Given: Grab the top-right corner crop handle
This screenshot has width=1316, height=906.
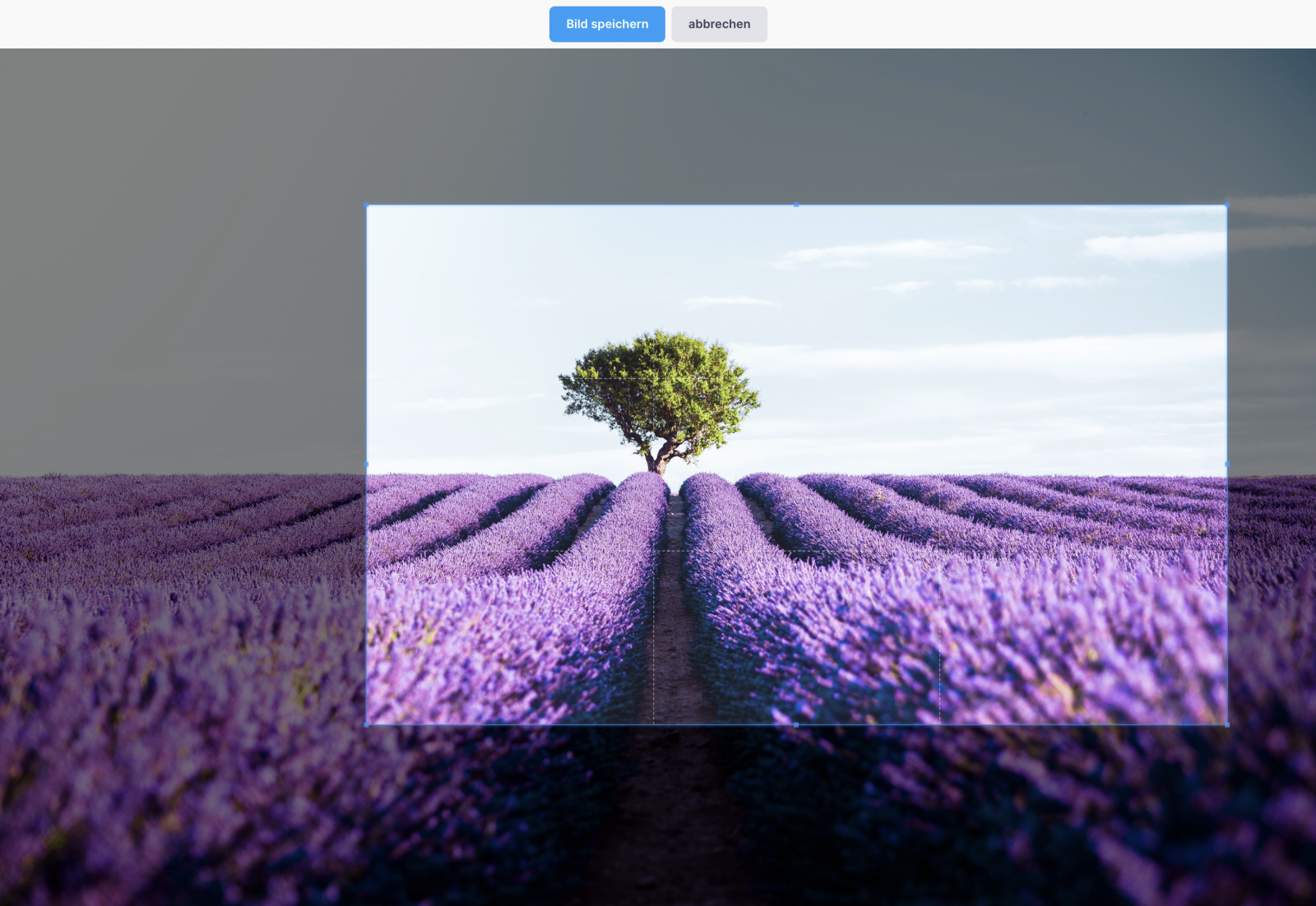Looking at the screenshot, I should coord(1227,205).
